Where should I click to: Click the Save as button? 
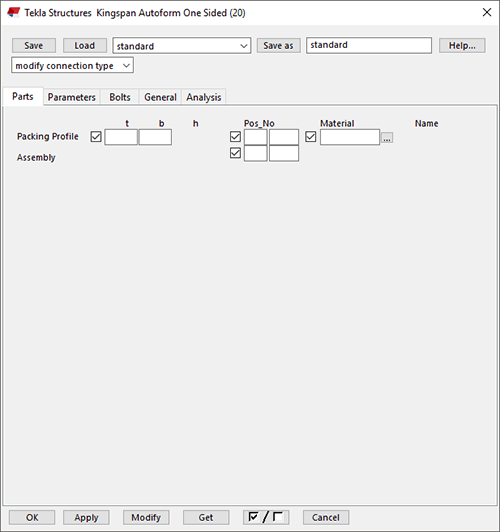278,45
